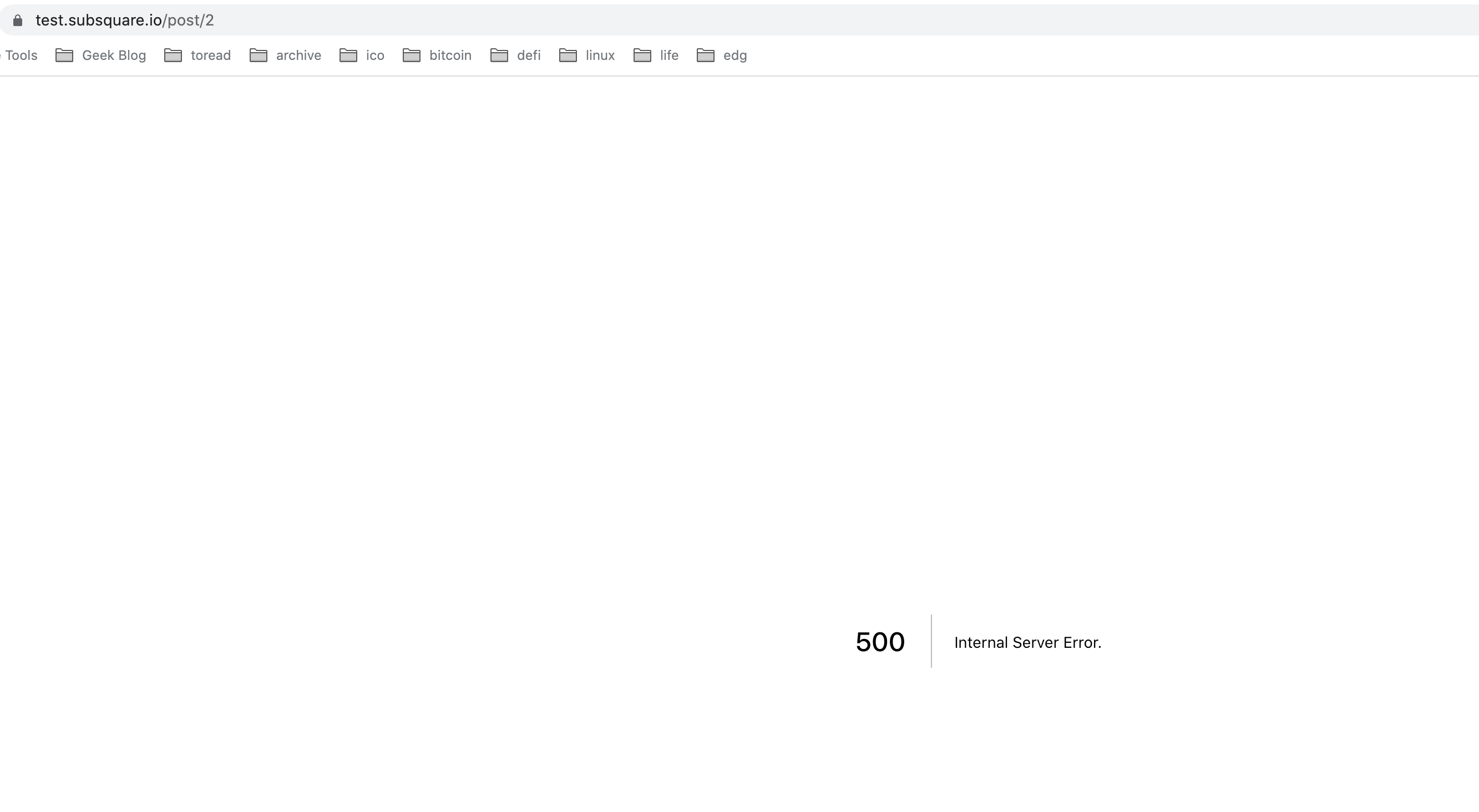Click the folder icon beside linux
1479x812 pixels.
[568, 55]
